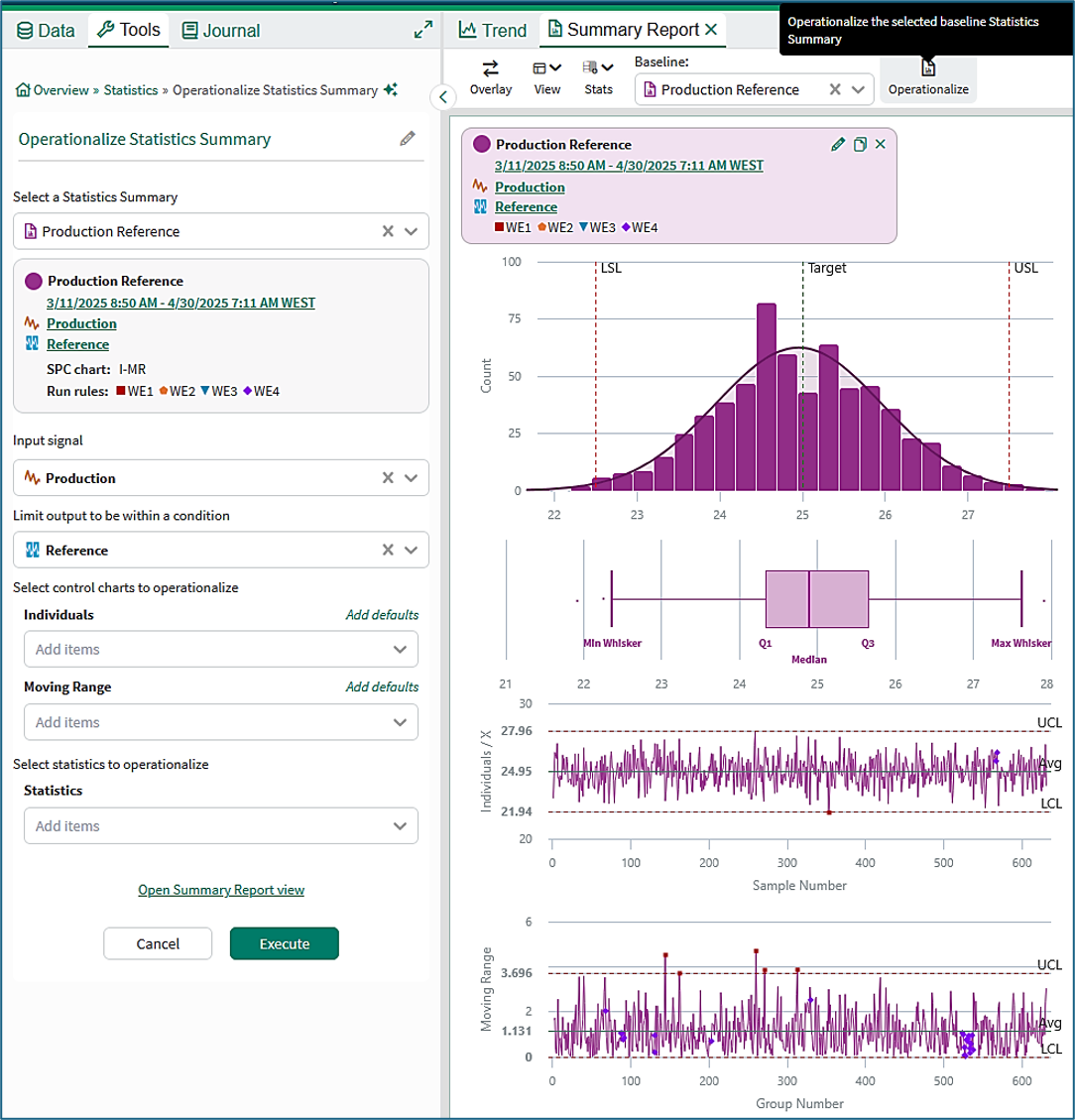Clear the Baseline Production Reference selection
1075x1120 pixels.
834,89
